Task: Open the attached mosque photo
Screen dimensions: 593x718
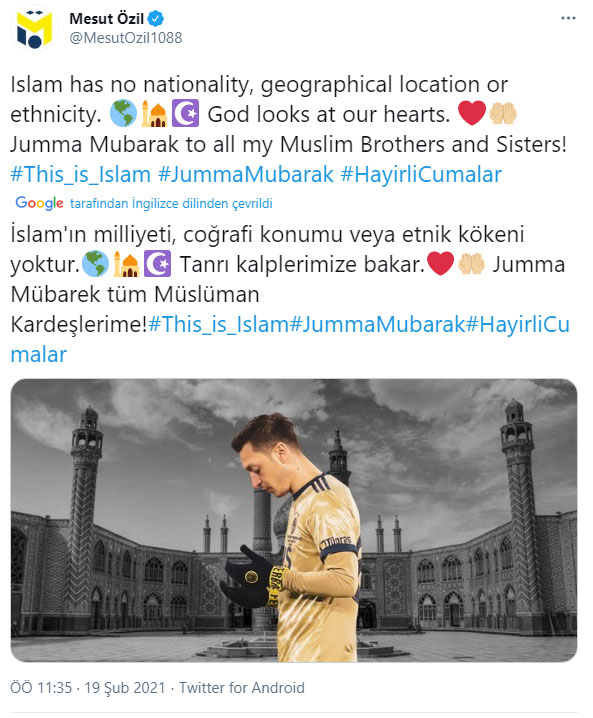Action: (294, 520)
